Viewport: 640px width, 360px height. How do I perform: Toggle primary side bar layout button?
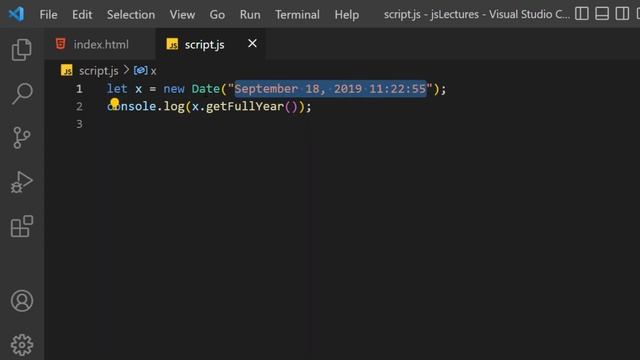[582, 14]
